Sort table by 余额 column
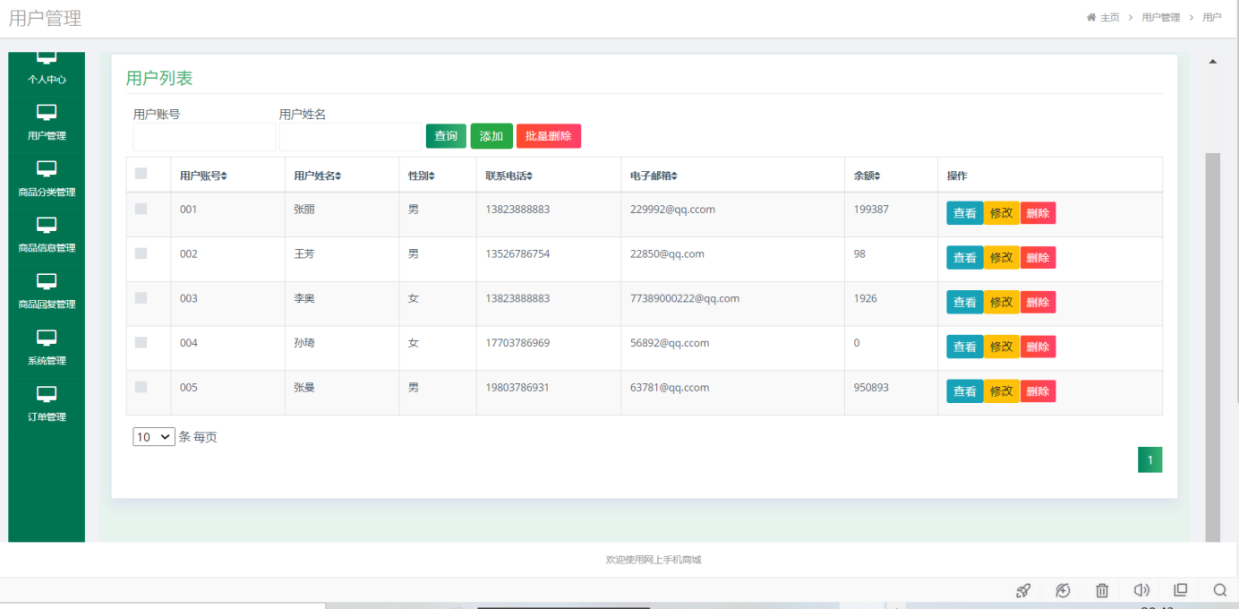The width and height of the screenshot is (1239, 609). (867, 176)
